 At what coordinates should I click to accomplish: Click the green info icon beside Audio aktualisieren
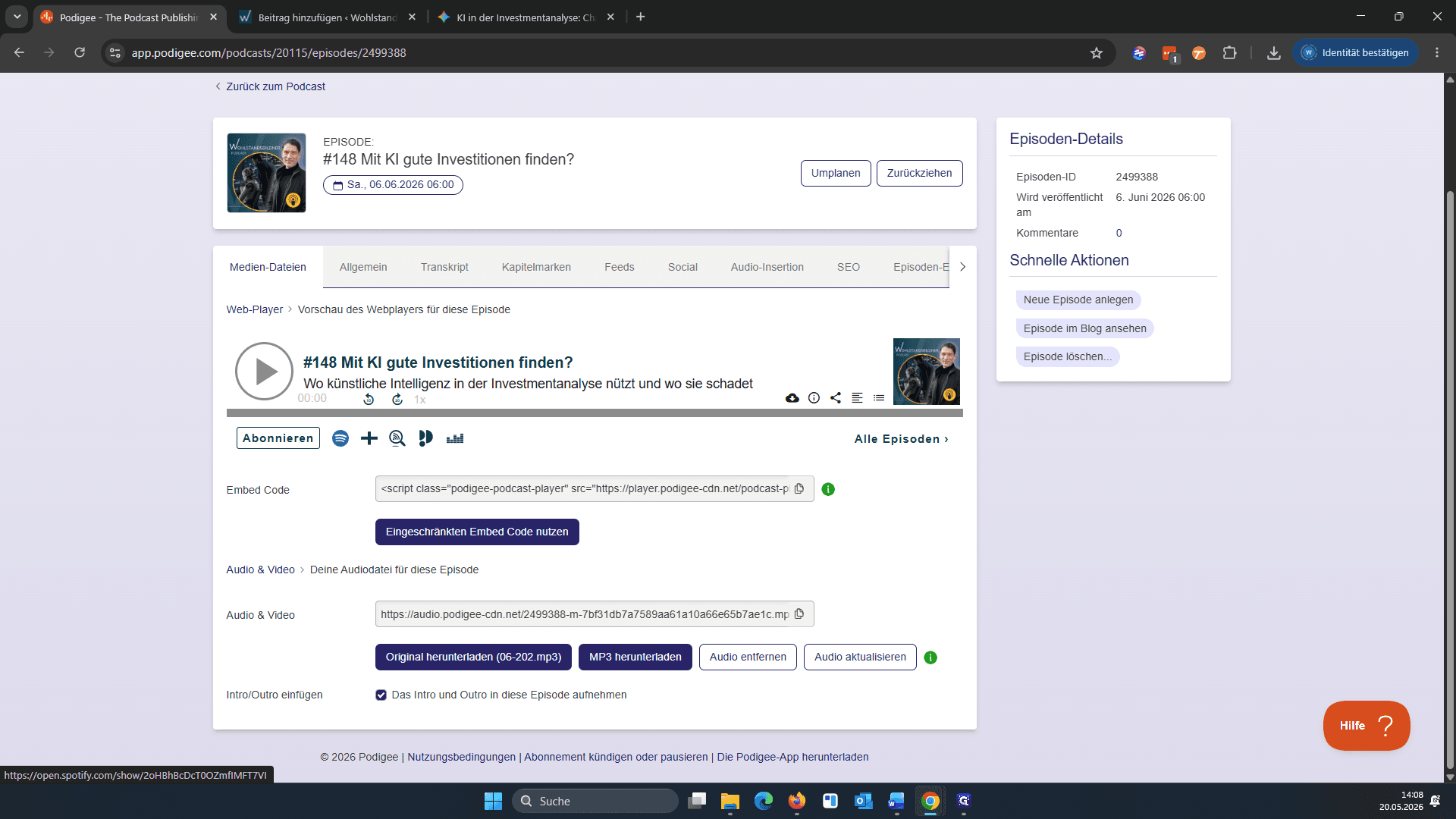click(x=930, y=657)
